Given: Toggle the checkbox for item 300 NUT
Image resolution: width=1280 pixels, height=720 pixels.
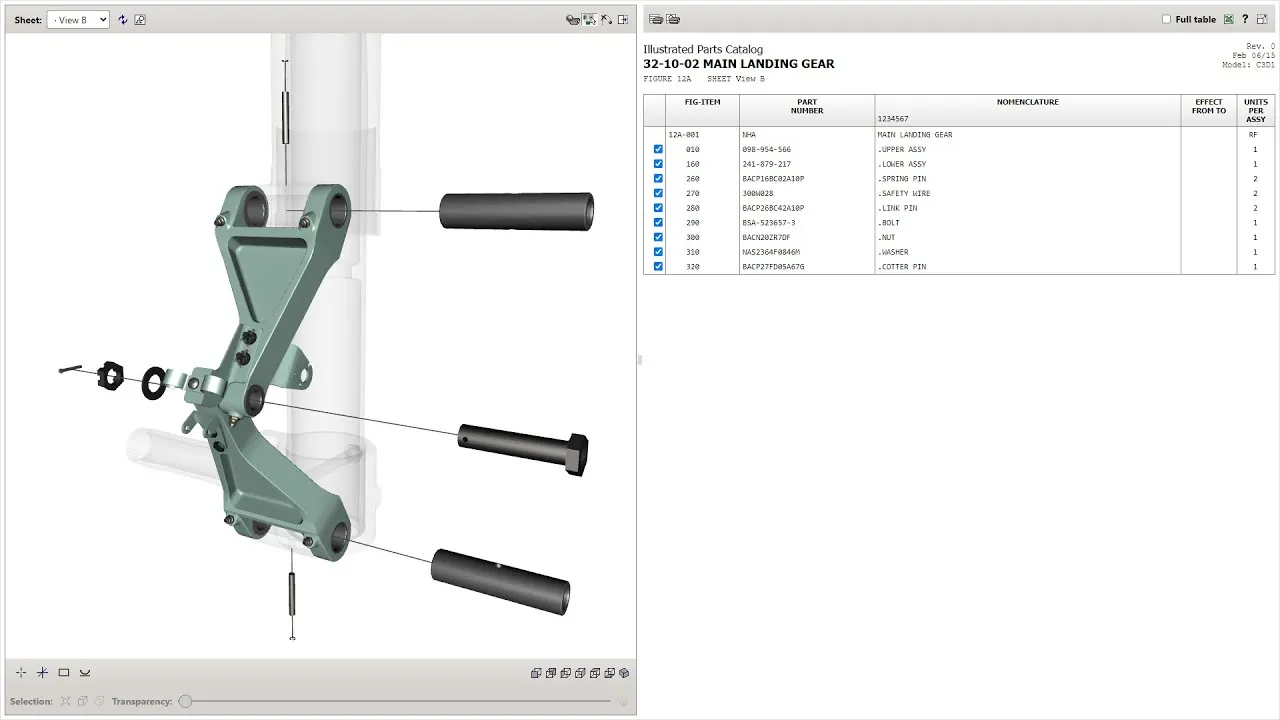Looking at the screenshot, I should tap(658, 237).
